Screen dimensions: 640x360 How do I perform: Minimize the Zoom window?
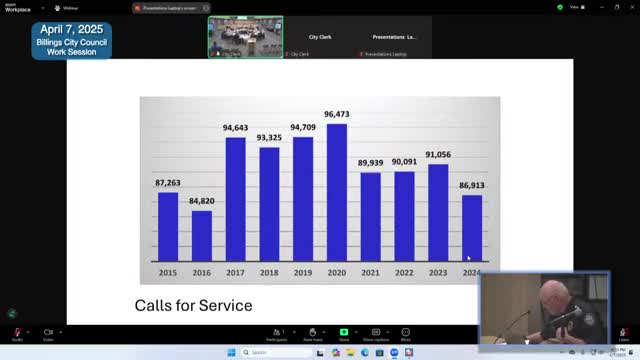point(602,7)
